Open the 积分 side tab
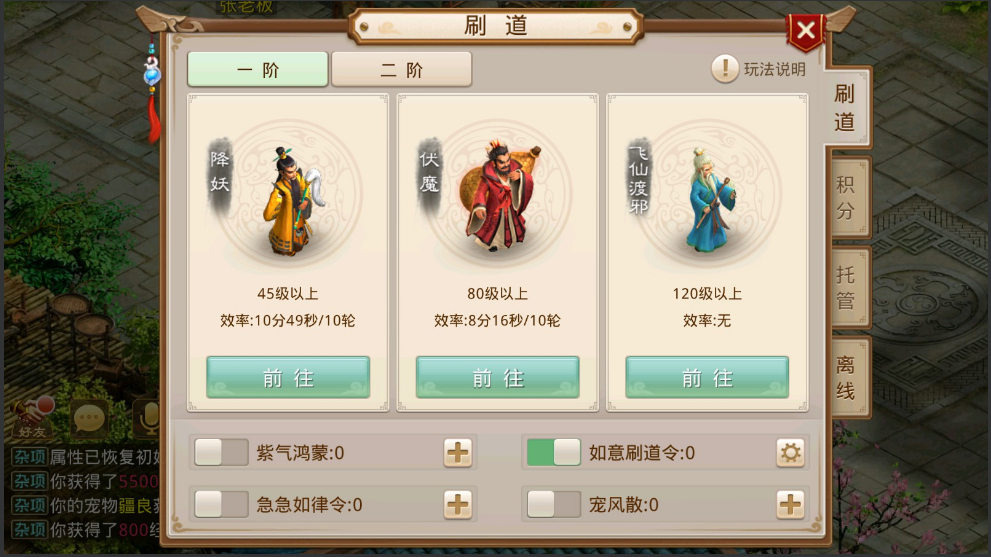 coord(847,198)
